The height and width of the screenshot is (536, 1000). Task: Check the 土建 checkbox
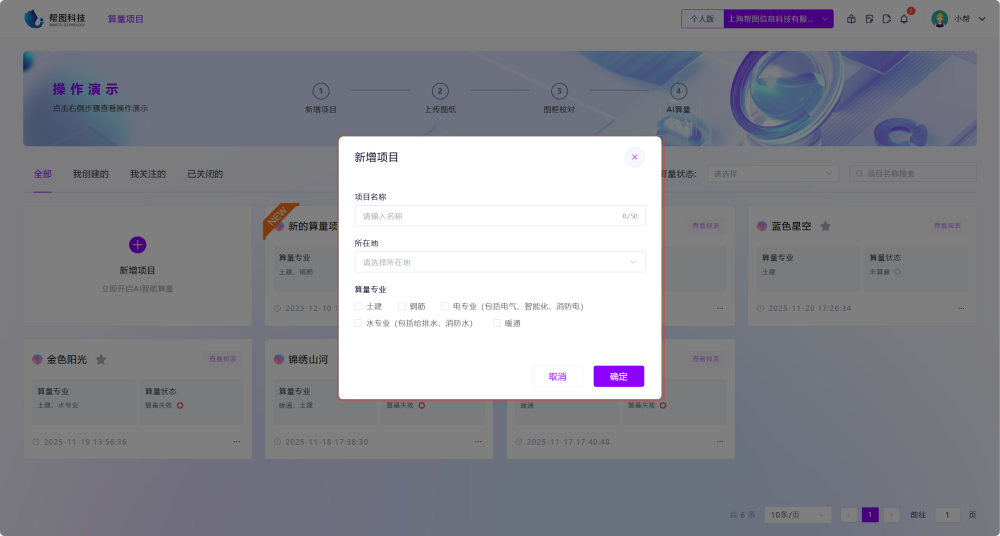(x=359, y=306)
